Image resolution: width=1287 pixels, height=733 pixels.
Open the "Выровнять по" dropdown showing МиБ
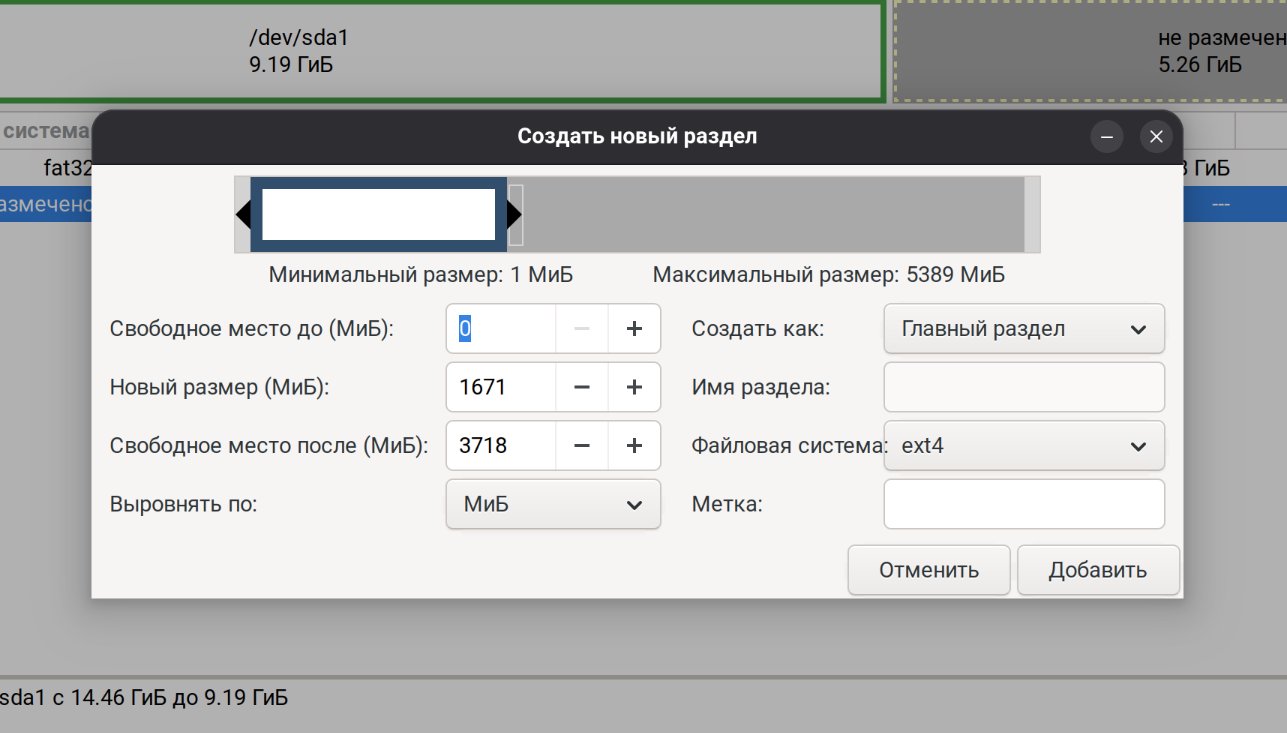point(552,504)
